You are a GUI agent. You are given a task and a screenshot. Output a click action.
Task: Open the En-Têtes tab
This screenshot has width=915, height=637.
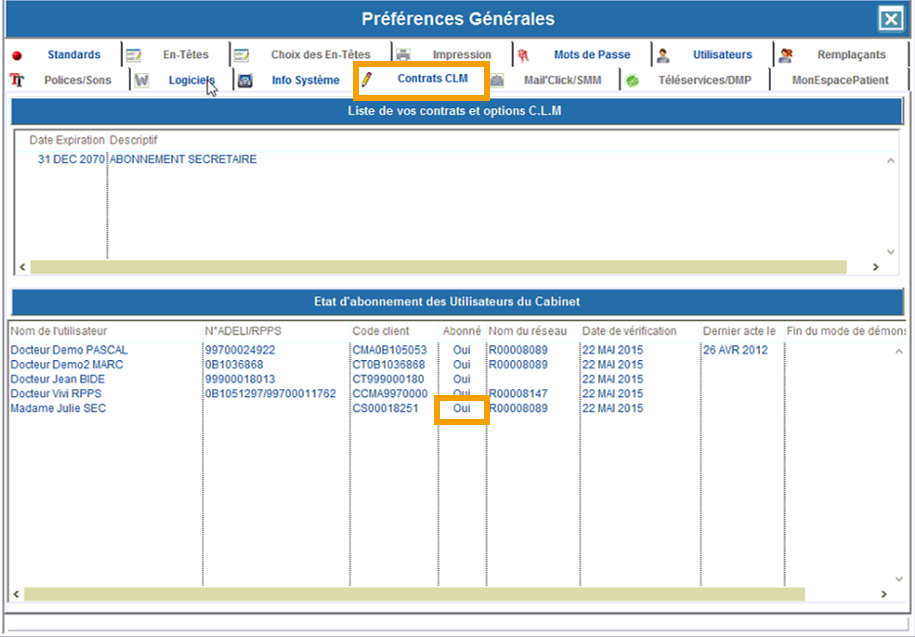coord(185,55)
